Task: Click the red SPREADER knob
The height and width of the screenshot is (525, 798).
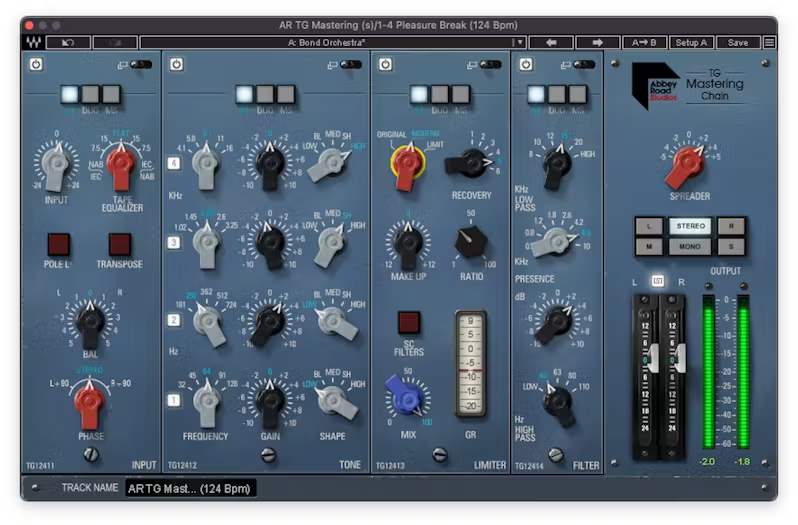Action: (x=687, y=165)
